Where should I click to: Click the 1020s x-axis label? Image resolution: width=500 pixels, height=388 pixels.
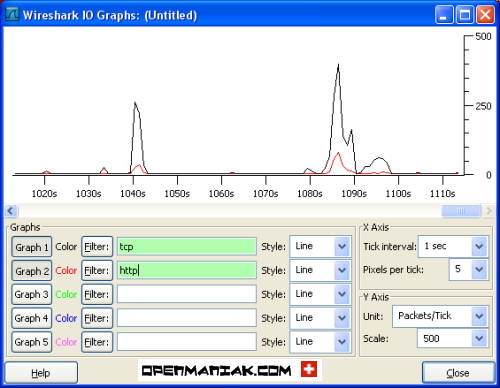click(44, 194)
